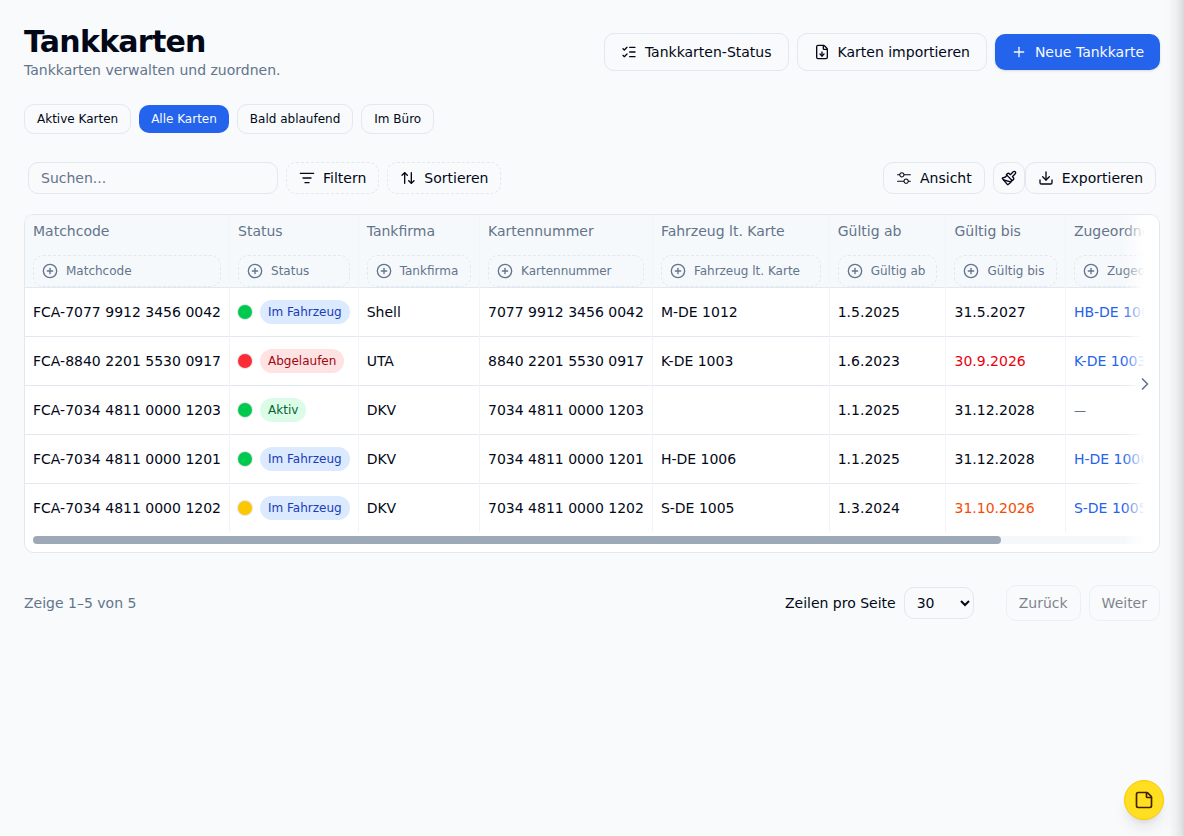Viewport: 1184px width, 836px height.
Task: Click the plus icon in Kartennummer filter
Action: click(505, 271)
